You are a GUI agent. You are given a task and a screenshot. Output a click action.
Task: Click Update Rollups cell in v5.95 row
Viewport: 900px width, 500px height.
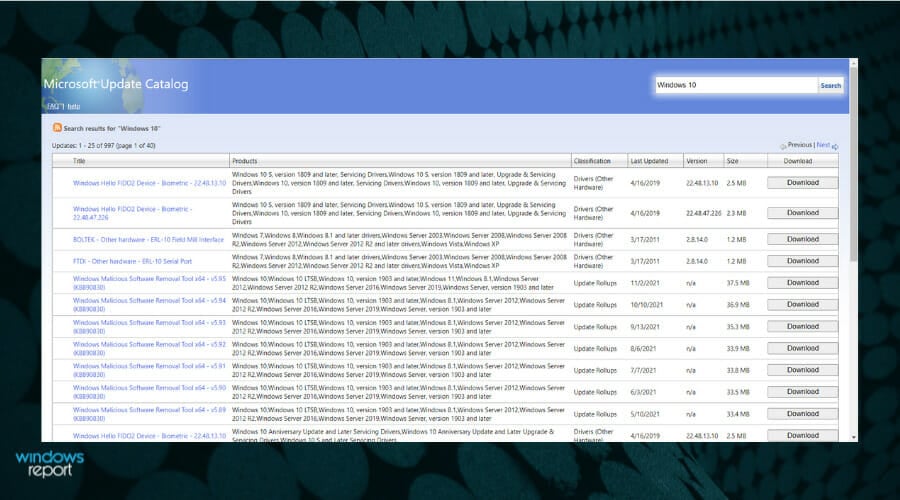point(595,283)
